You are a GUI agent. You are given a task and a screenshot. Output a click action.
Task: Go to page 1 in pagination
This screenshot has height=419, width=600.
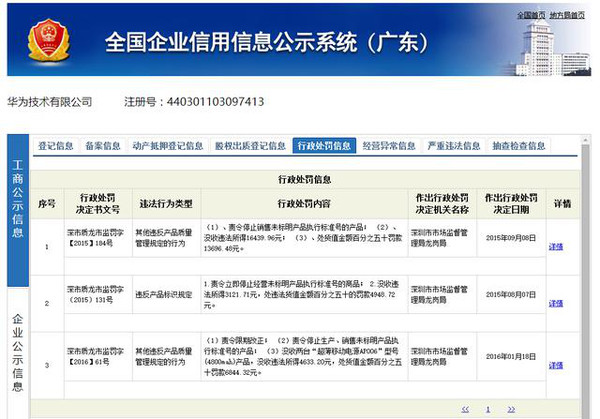point(488,409)
